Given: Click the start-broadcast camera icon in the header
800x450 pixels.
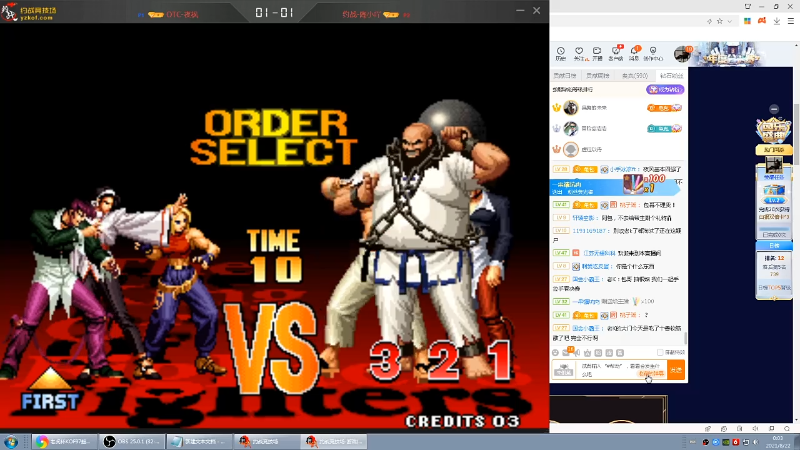Looking at the screenshot, I should click(x=597, y=53).
